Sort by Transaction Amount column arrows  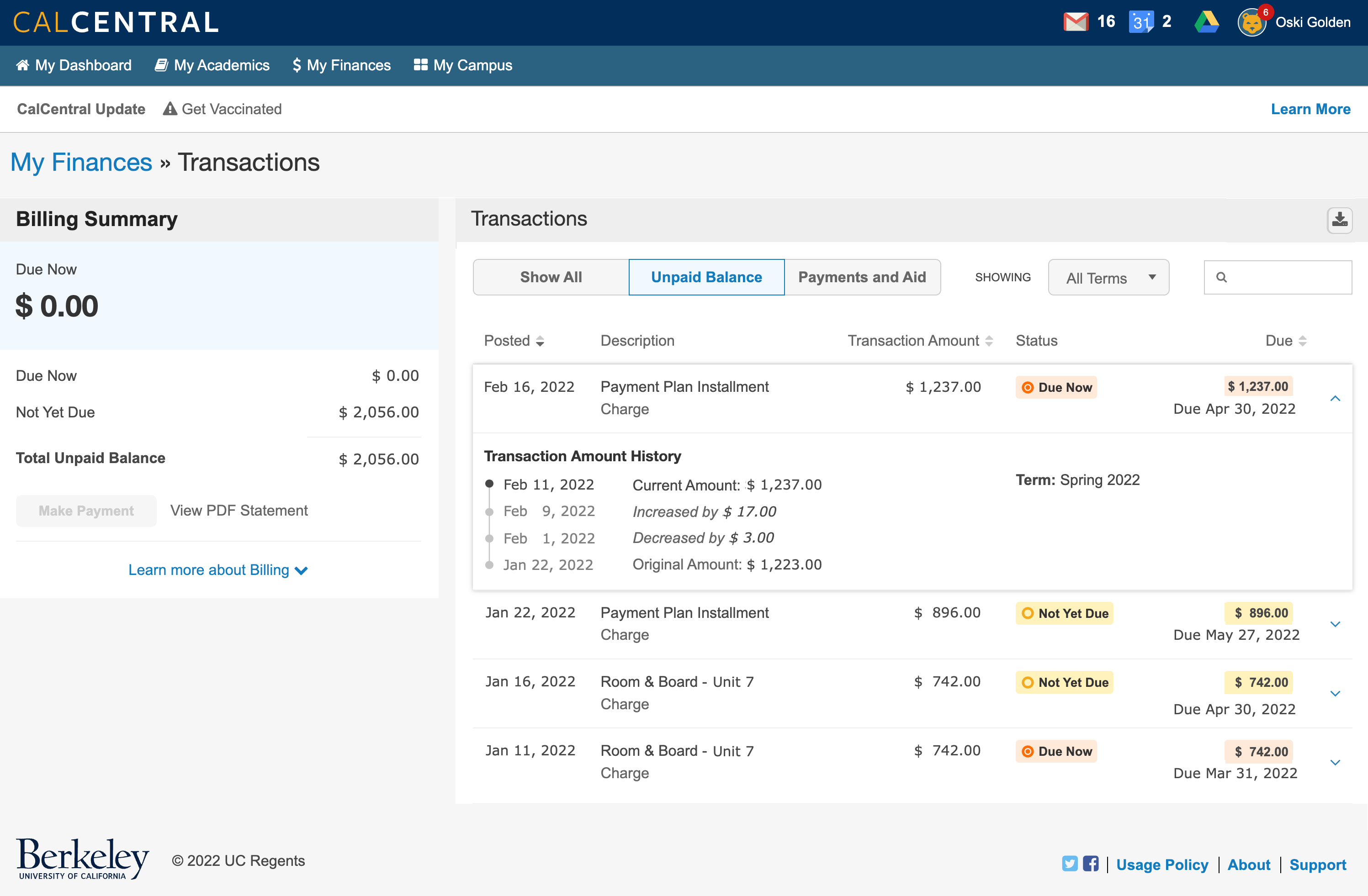point(989,341)
